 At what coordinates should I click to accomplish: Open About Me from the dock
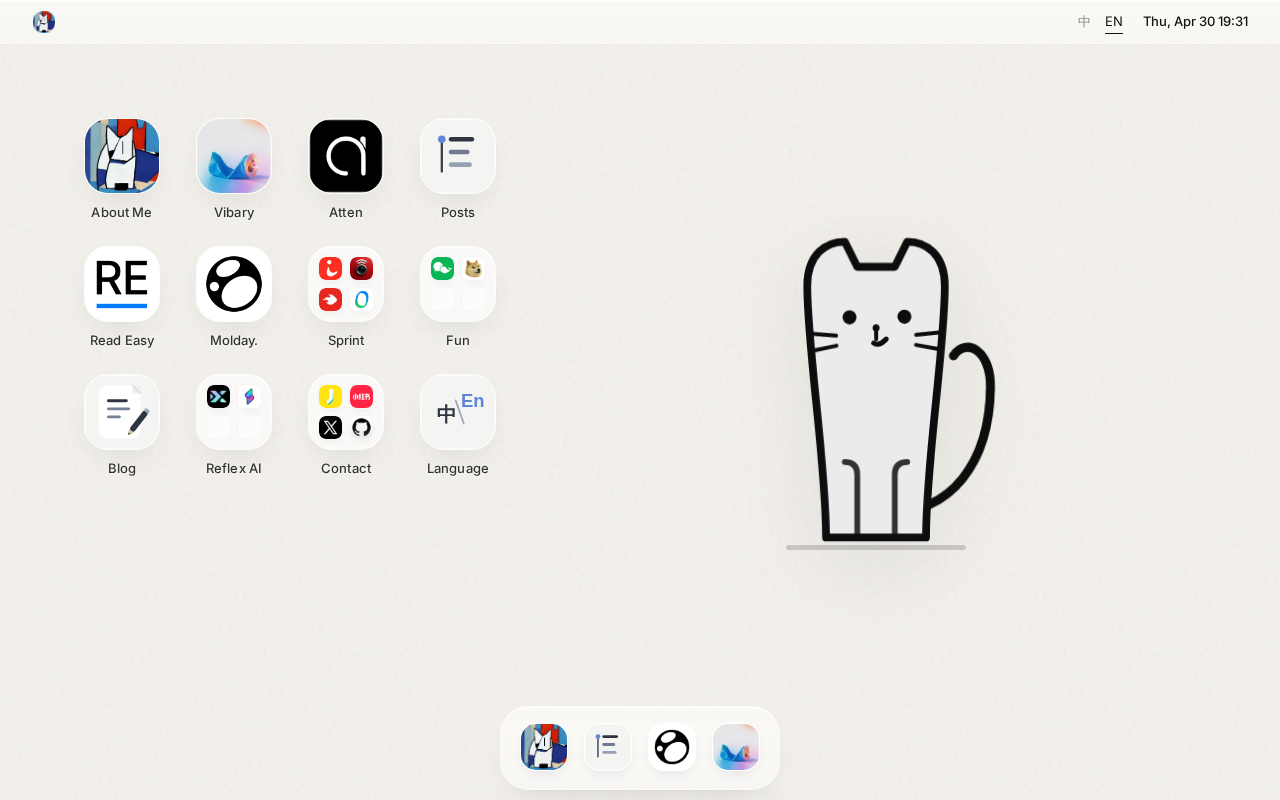click(544, 747)
